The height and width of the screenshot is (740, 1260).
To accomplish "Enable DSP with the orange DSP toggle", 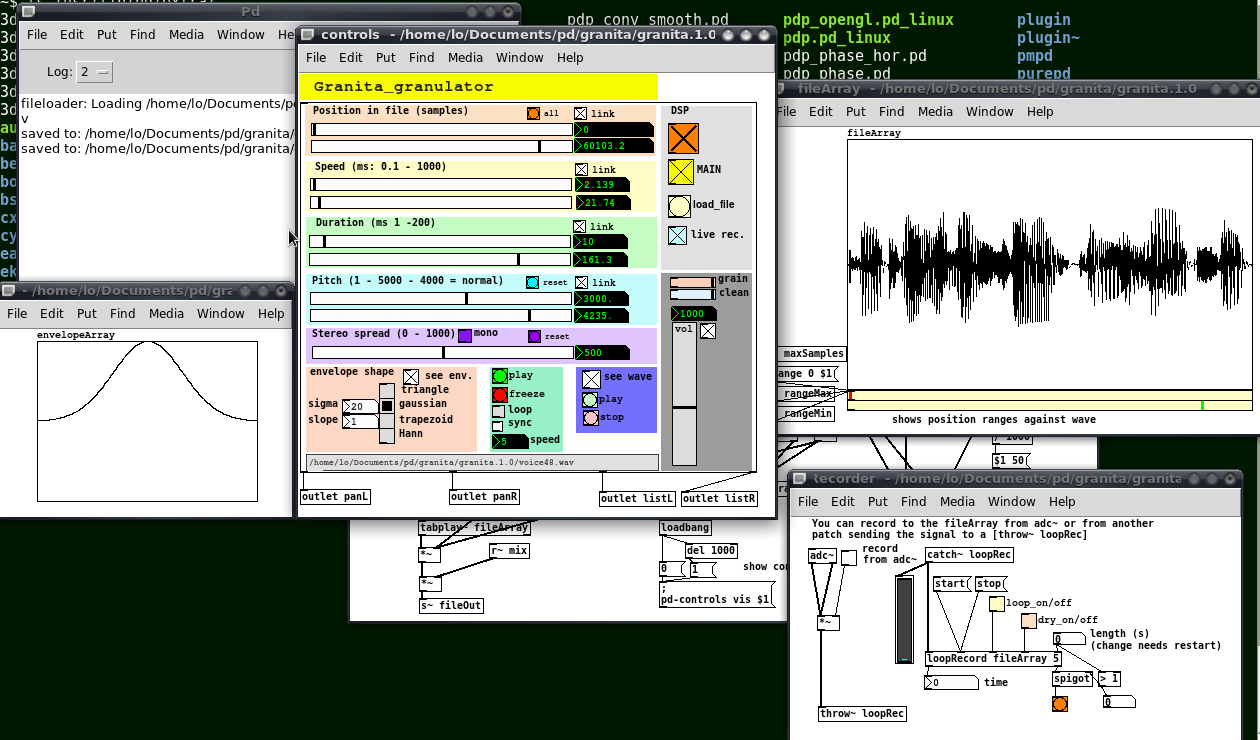I will point(684,138).
